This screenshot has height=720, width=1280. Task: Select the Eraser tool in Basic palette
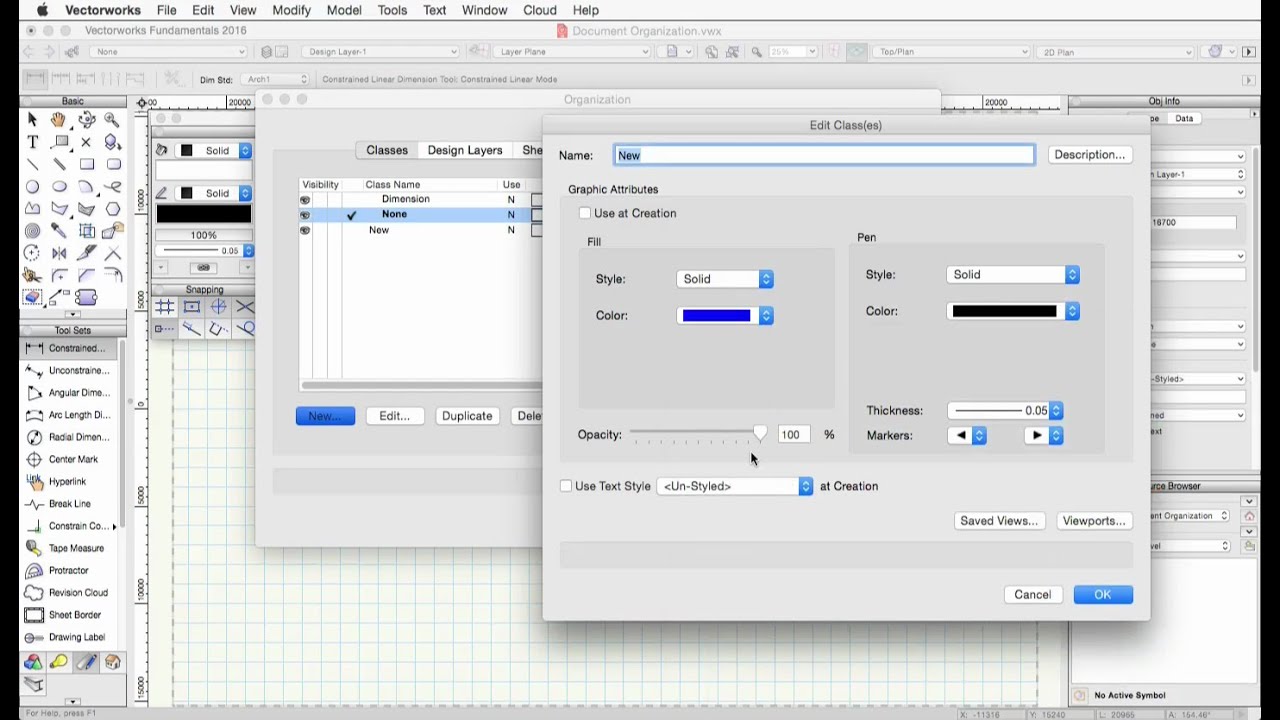(32, 297)
